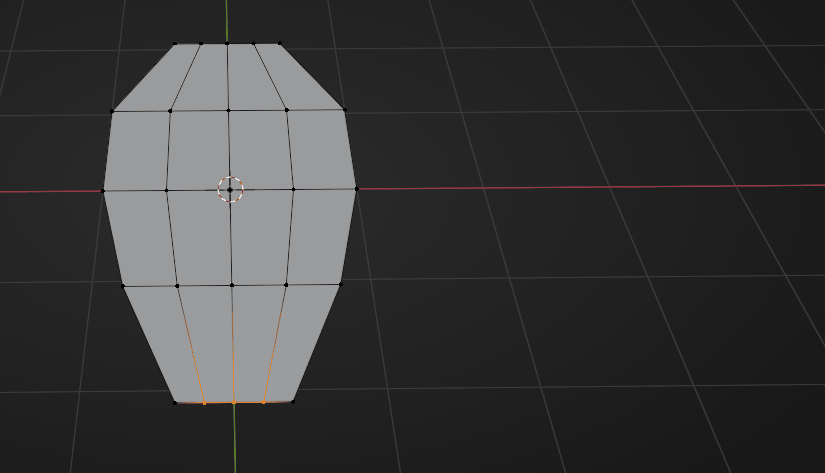
Task: Click the left end vertex of the fourth row
Action: coord(123,286)
